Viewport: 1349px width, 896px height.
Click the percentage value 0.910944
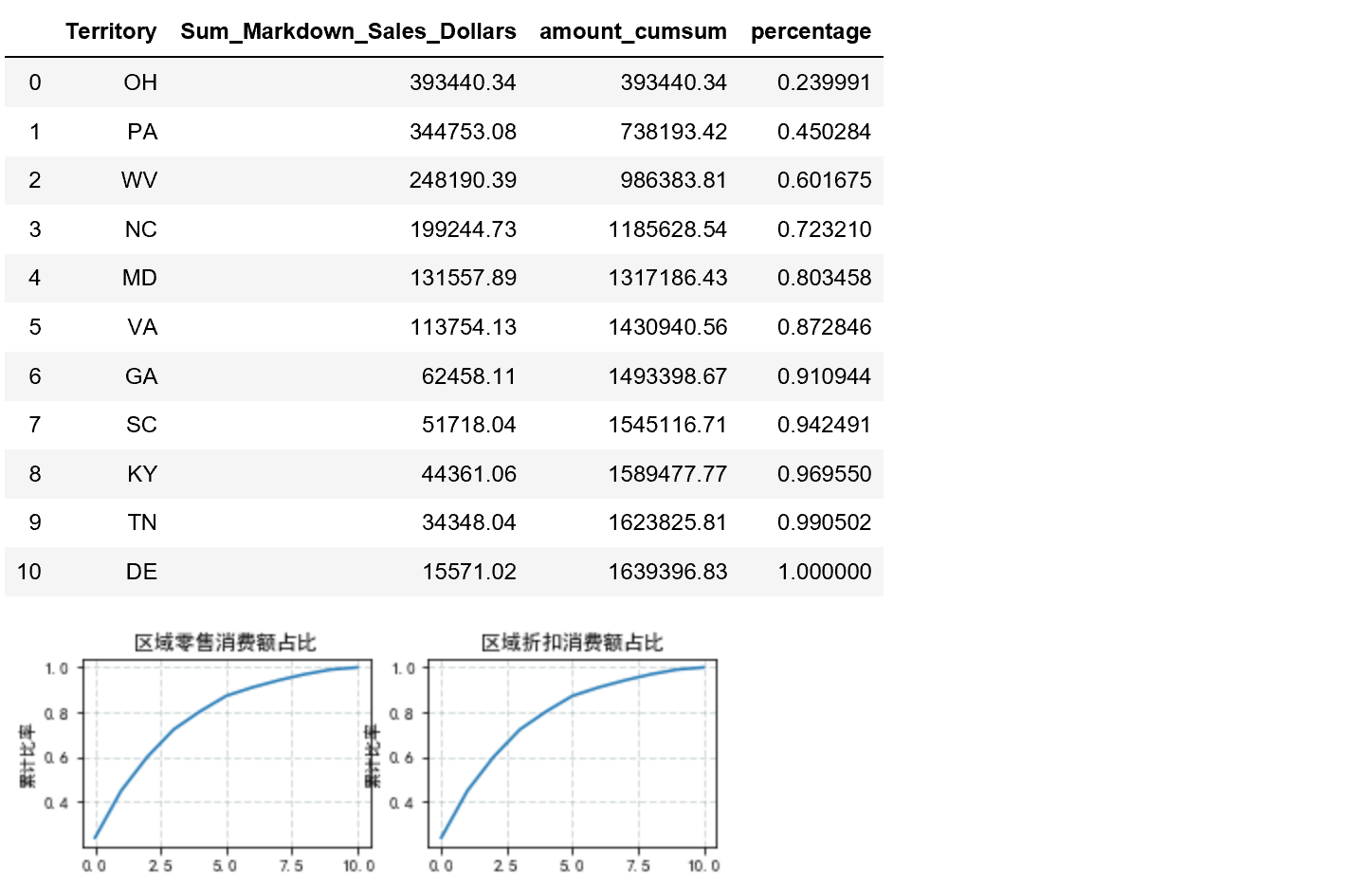coord(824,376)
